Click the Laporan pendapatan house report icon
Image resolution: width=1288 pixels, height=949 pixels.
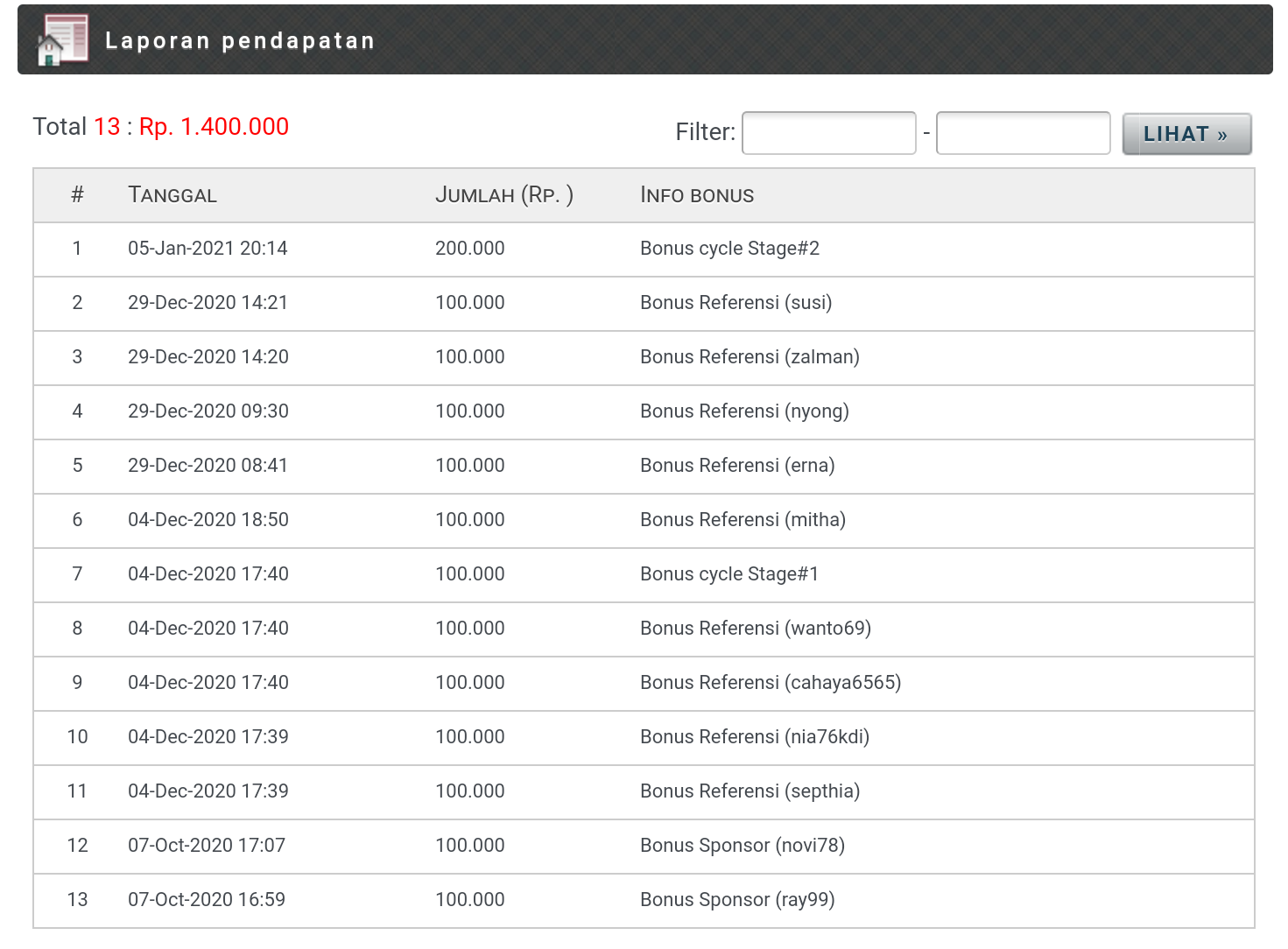coord(62,39)
